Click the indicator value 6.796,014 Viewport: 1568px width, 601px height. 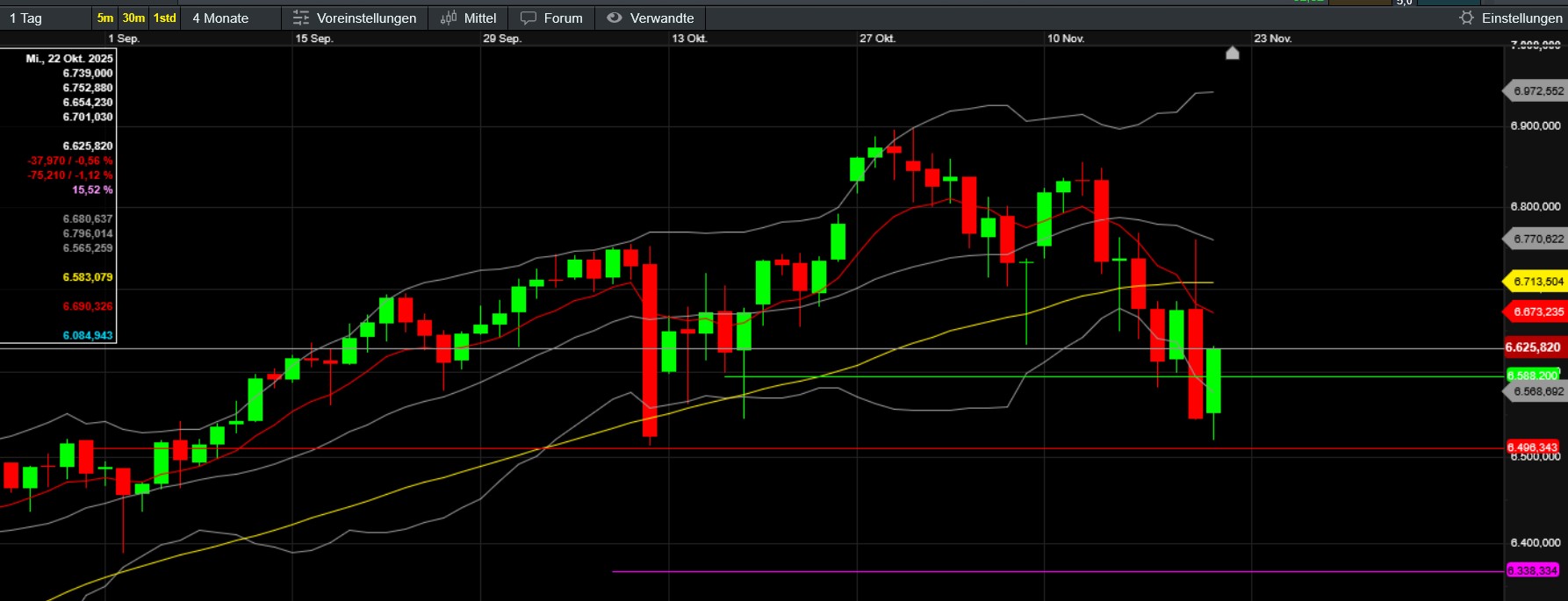(x=88, y=233)
